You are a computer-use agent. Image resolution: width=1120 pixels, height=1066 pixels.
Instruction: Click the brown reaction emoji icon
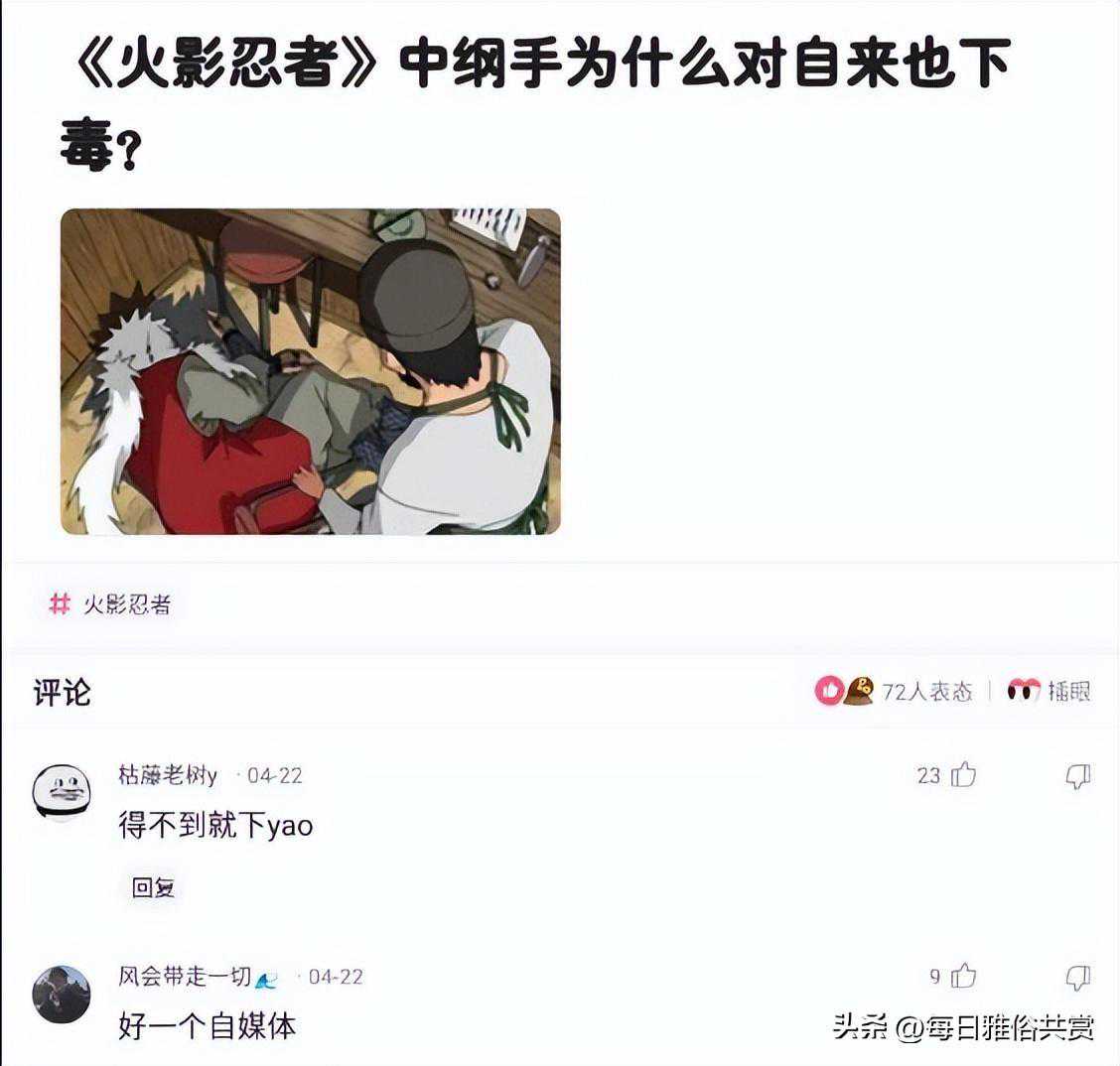[859, 691]
